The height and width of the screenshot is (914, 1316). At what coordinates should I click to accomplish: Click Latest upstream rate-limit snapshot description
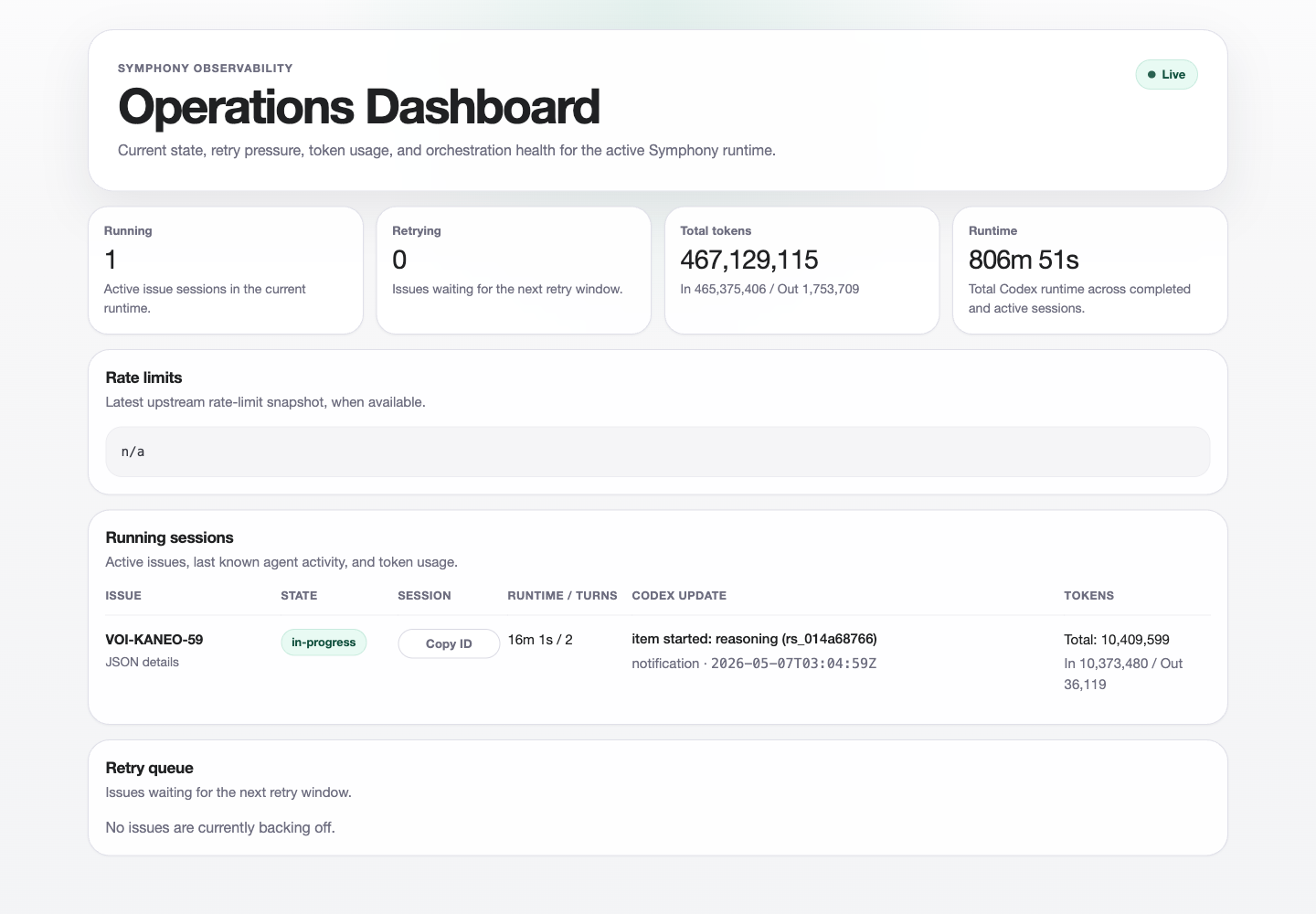[265, 402]
